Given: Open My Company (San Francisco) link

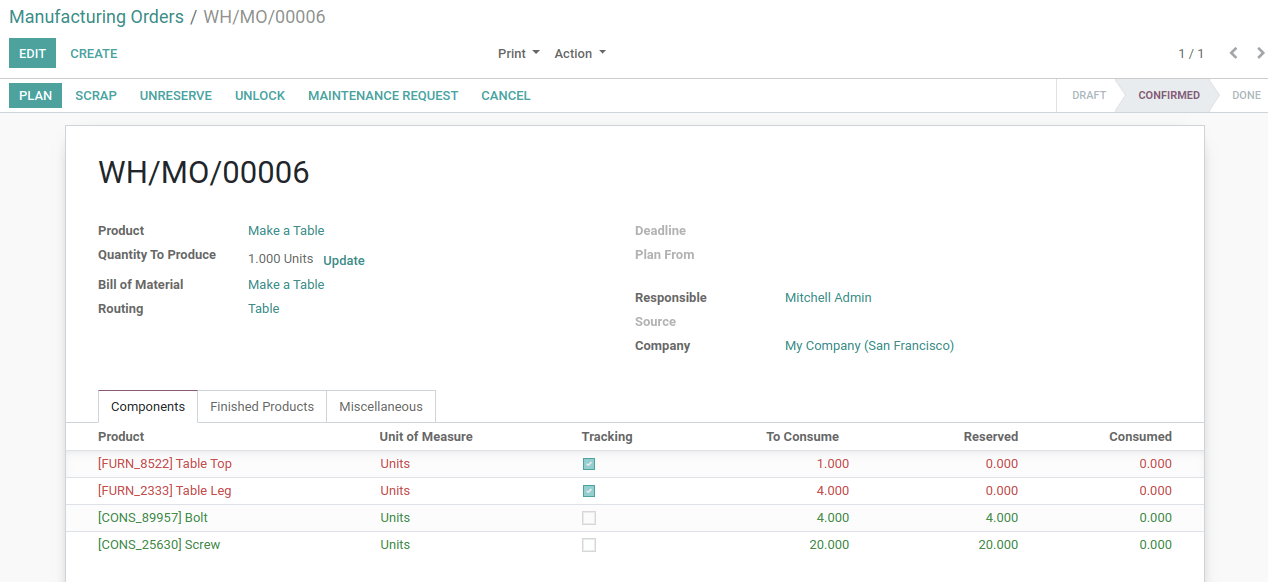Looking at the screenshot, I should tap(869, 346).
